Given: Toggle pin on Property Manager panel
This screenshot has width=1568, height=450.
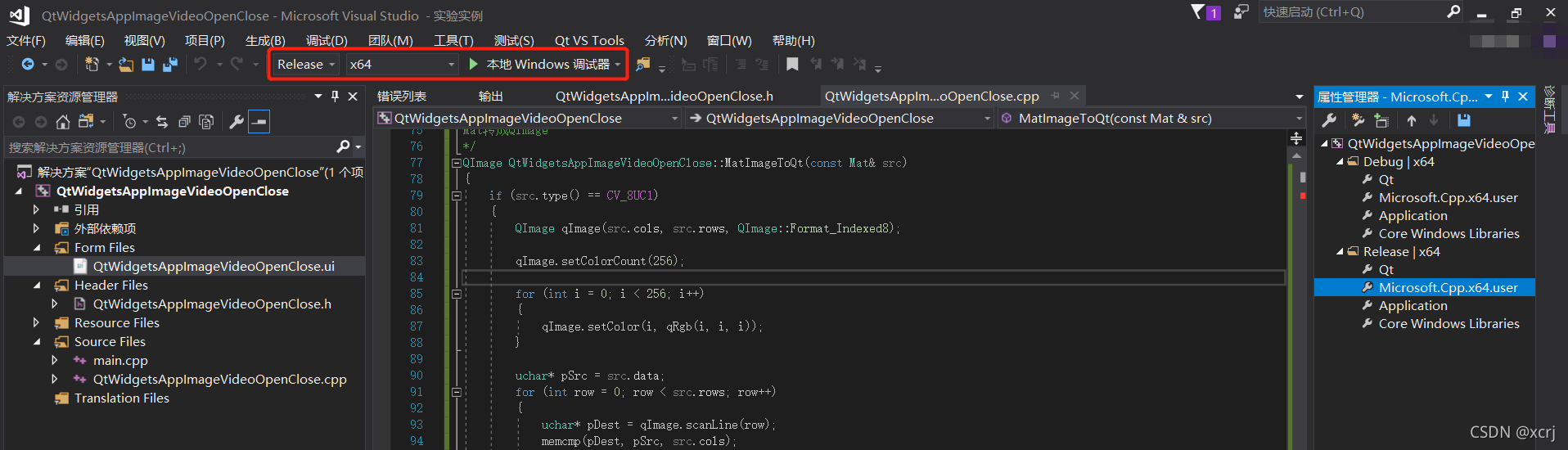Looking at the screenshot, I should pyautogui.click(x=1505, y=97).
